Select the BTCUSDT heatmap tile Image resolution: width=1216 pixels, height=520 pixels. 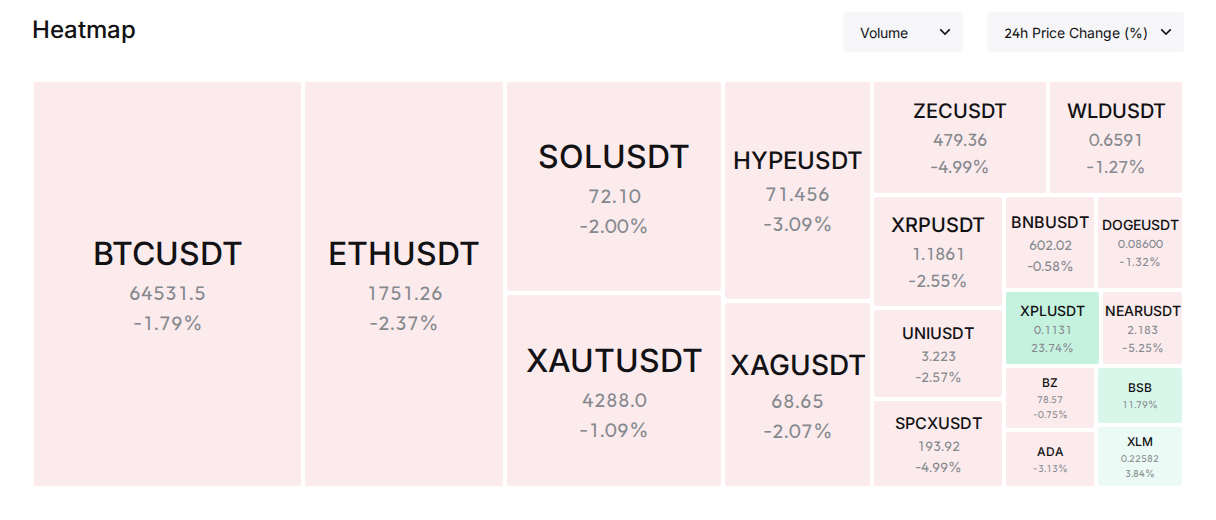[168, 284]
